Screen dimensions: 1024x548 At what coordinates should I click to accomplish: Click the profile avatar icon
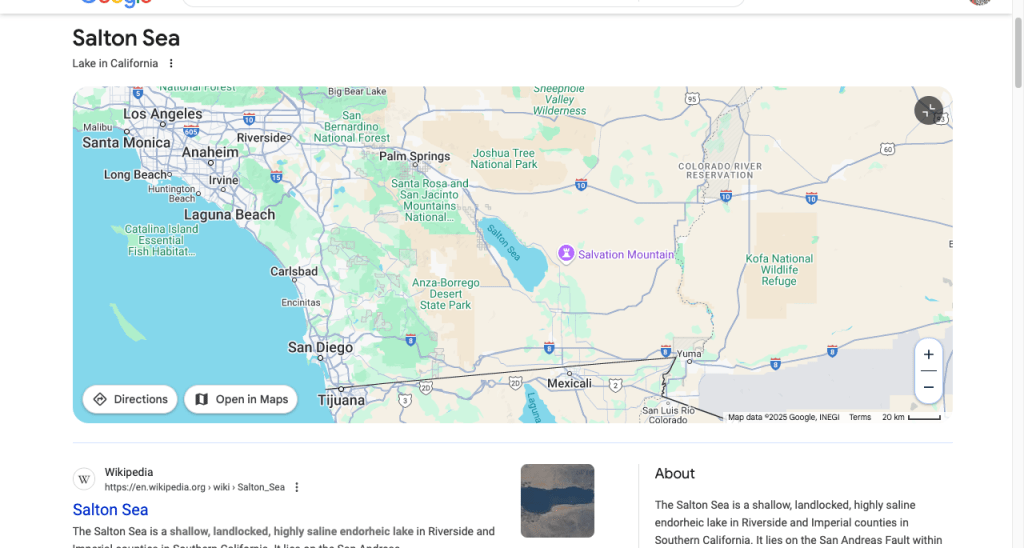[980, 2]
